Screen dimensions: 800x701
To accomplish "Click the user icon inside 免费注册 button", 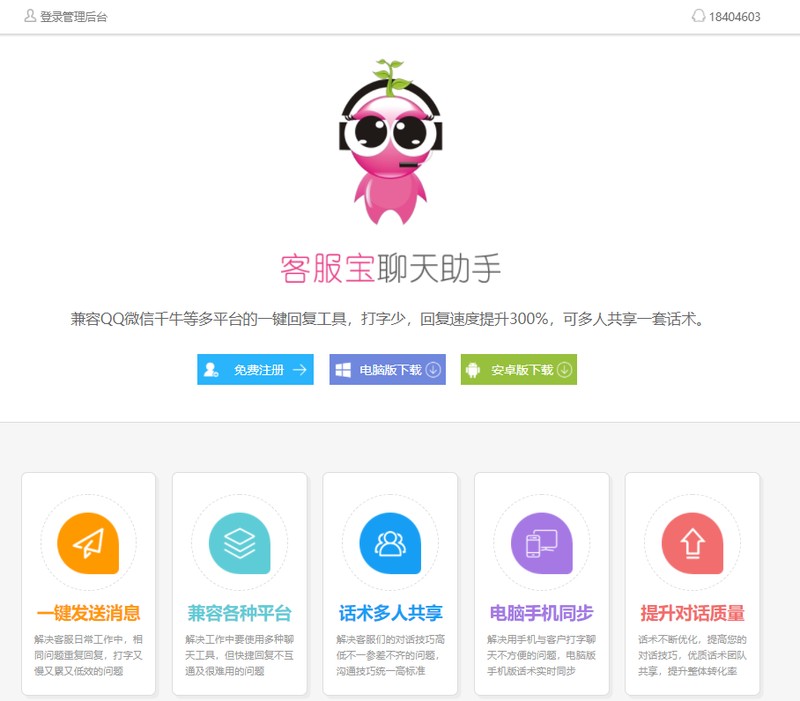I will pyautogui.click(x=211, y=369).
